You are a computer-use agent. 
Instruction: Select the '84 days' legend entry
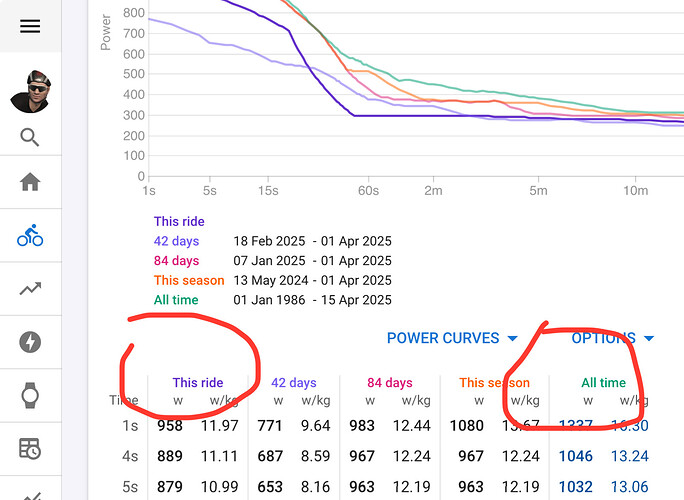pyautogui.click(x=176, y=260)
